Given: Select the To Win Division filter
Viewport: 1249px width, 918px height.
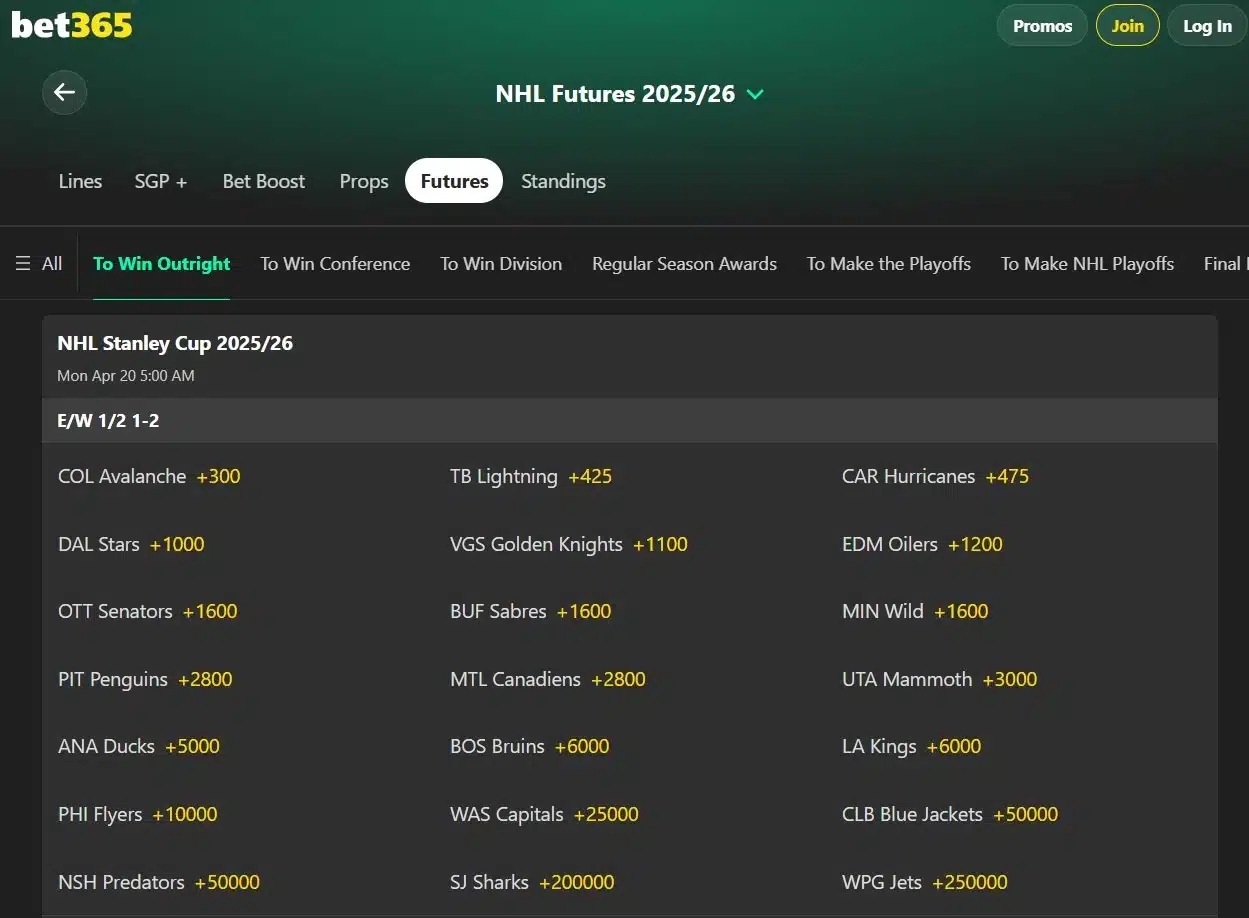Looking at the screenshot, I should coord(501,263).
